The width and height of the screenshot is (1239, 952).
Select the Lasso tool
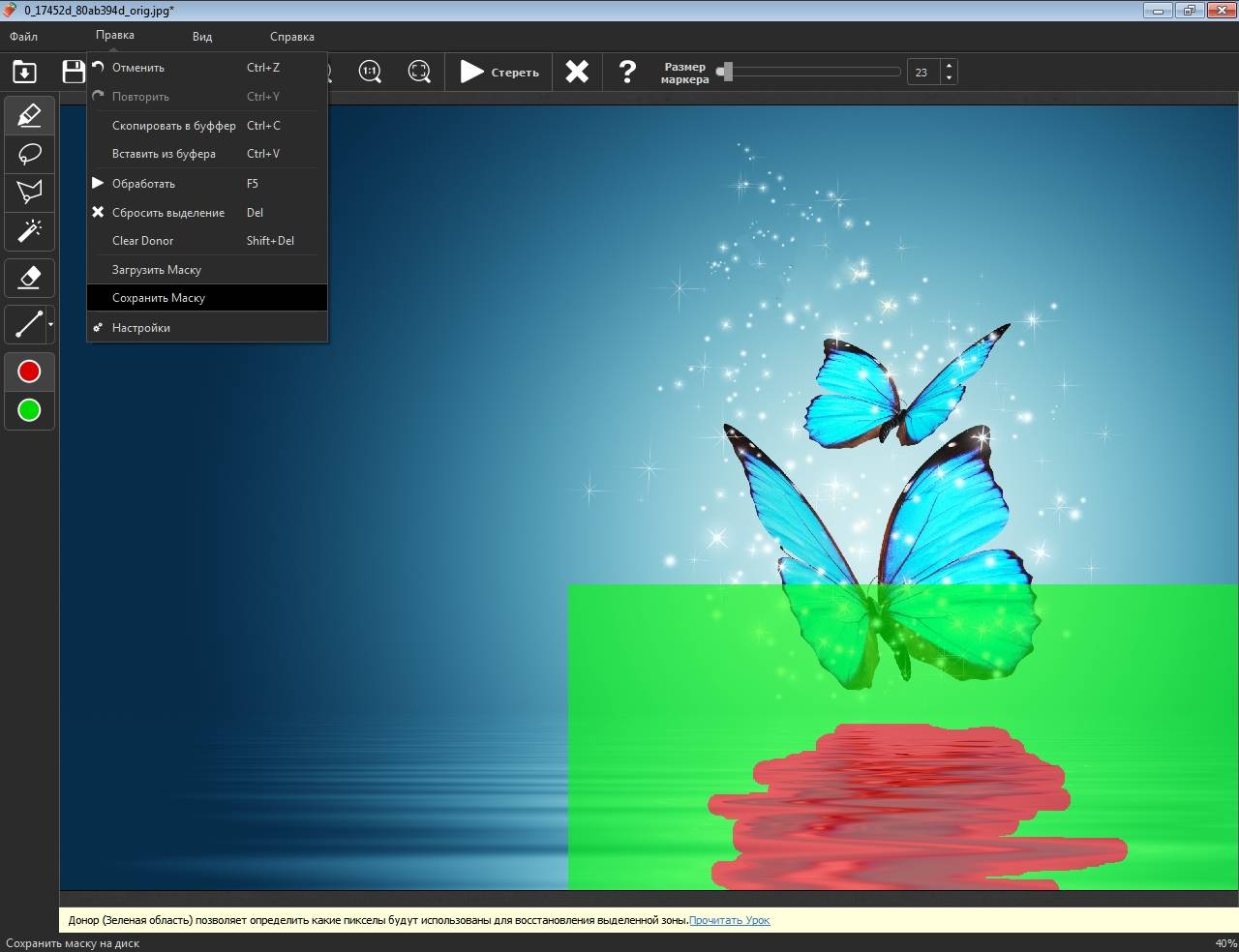click(x=29, y=153)
